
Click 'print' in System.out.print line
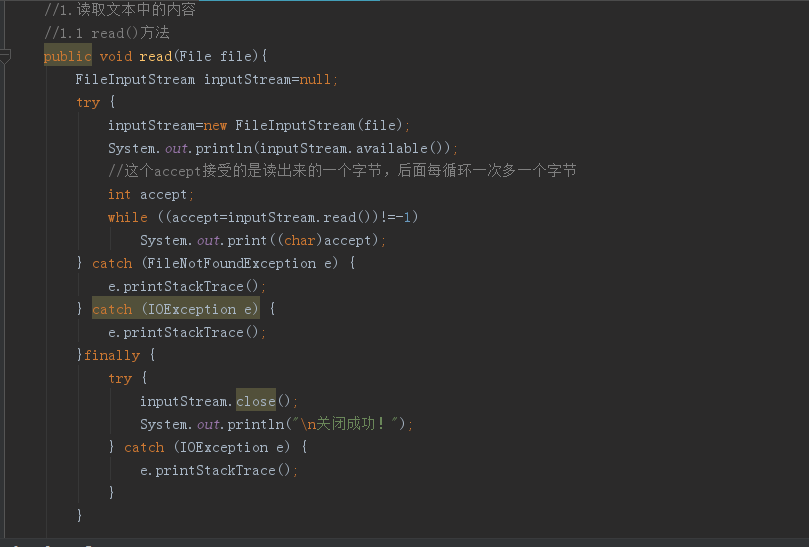pos(247,240)
